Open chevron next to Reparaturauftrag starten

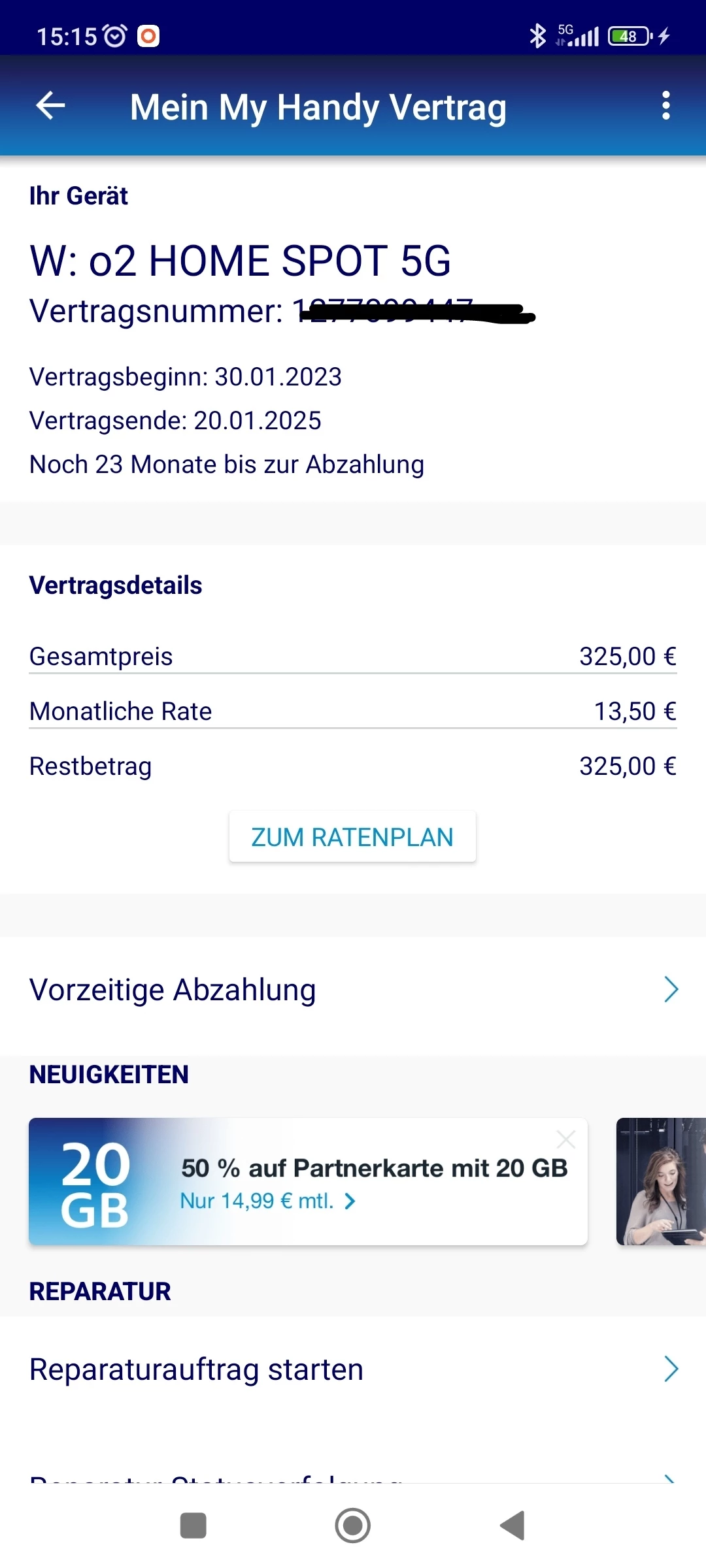(671, 1369)
